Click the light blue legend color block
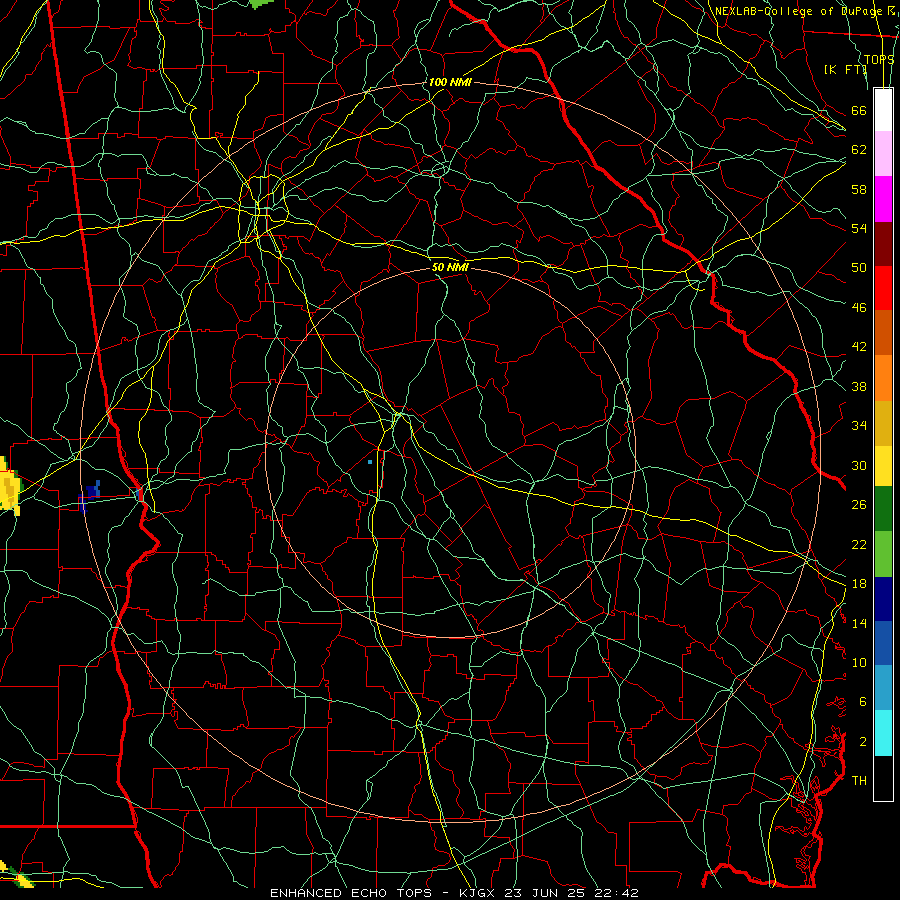This screenshot has height=900, width=900. point(883,688)
